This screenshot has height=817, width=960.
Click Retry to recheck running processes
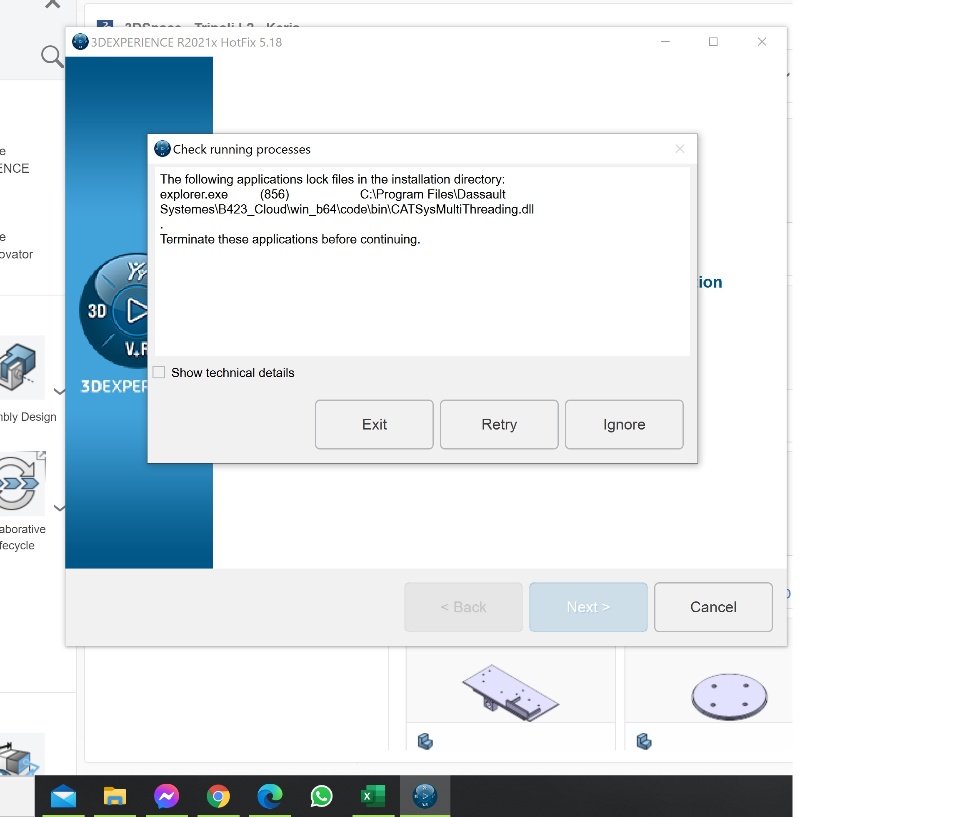point(499,424)
